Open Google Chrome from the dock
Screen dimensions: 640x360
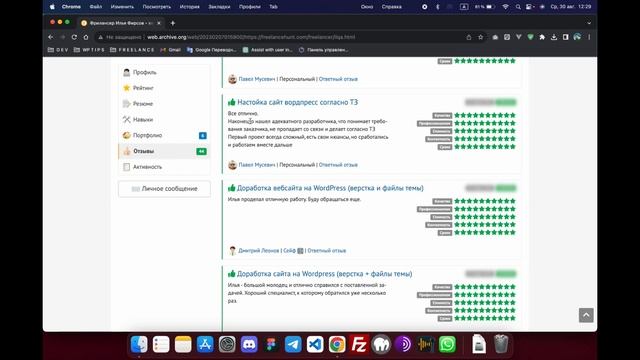tap(337, 344)
